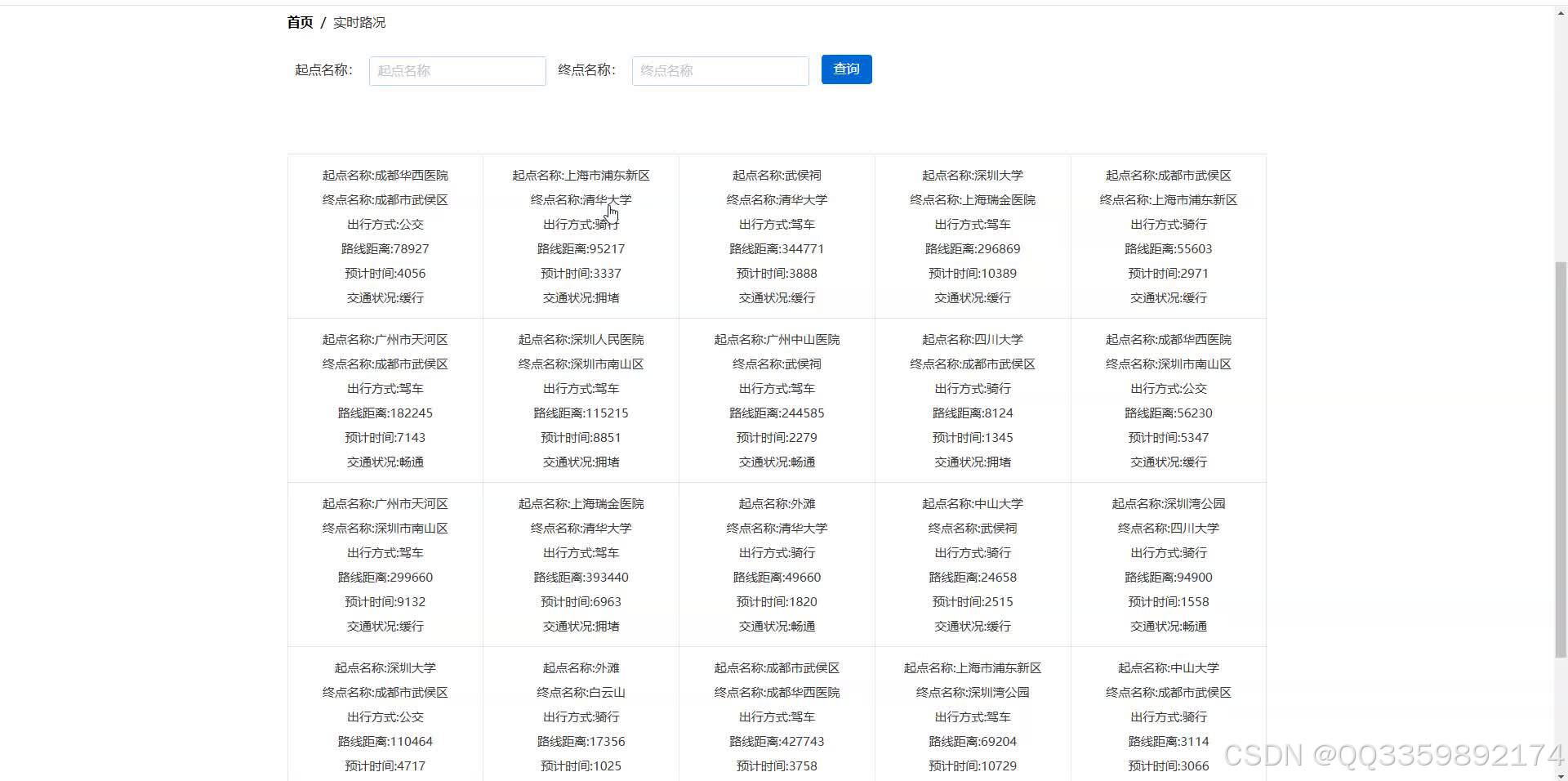Select text 路线距离:299660
The width and height of the screenshot is (1568, 781).
pyautogui.click(x=385, y=578)
